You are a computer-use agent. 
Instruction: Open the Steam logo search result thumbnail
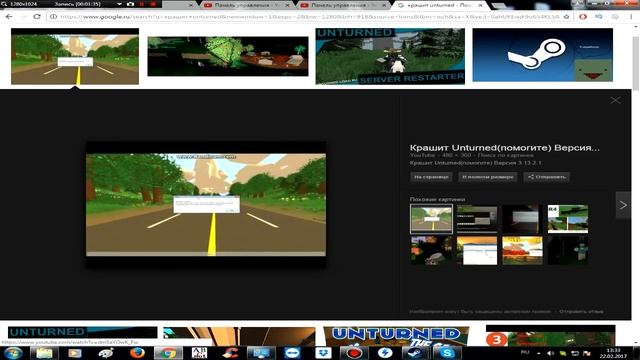[542, 55]
